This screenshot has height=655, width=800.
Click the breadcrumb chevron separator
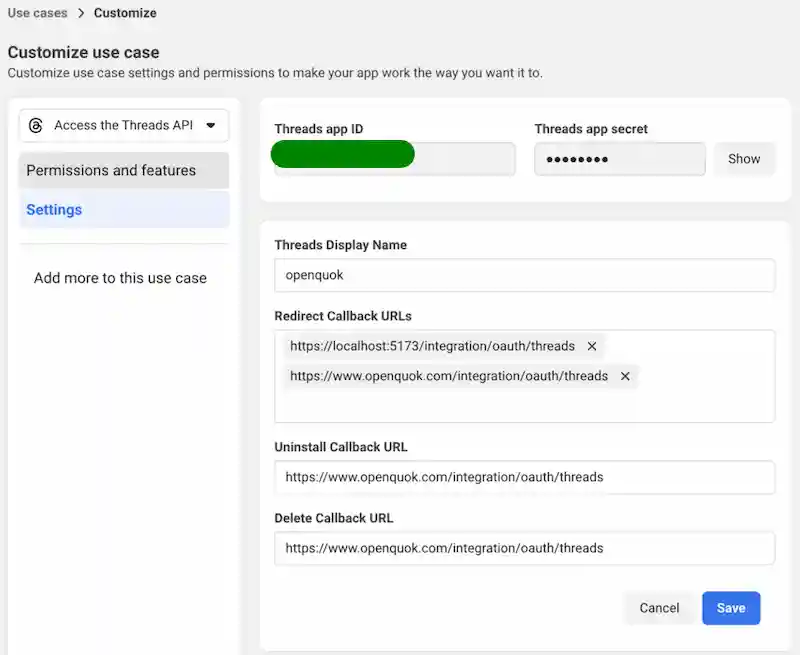(x=81, y=13)
